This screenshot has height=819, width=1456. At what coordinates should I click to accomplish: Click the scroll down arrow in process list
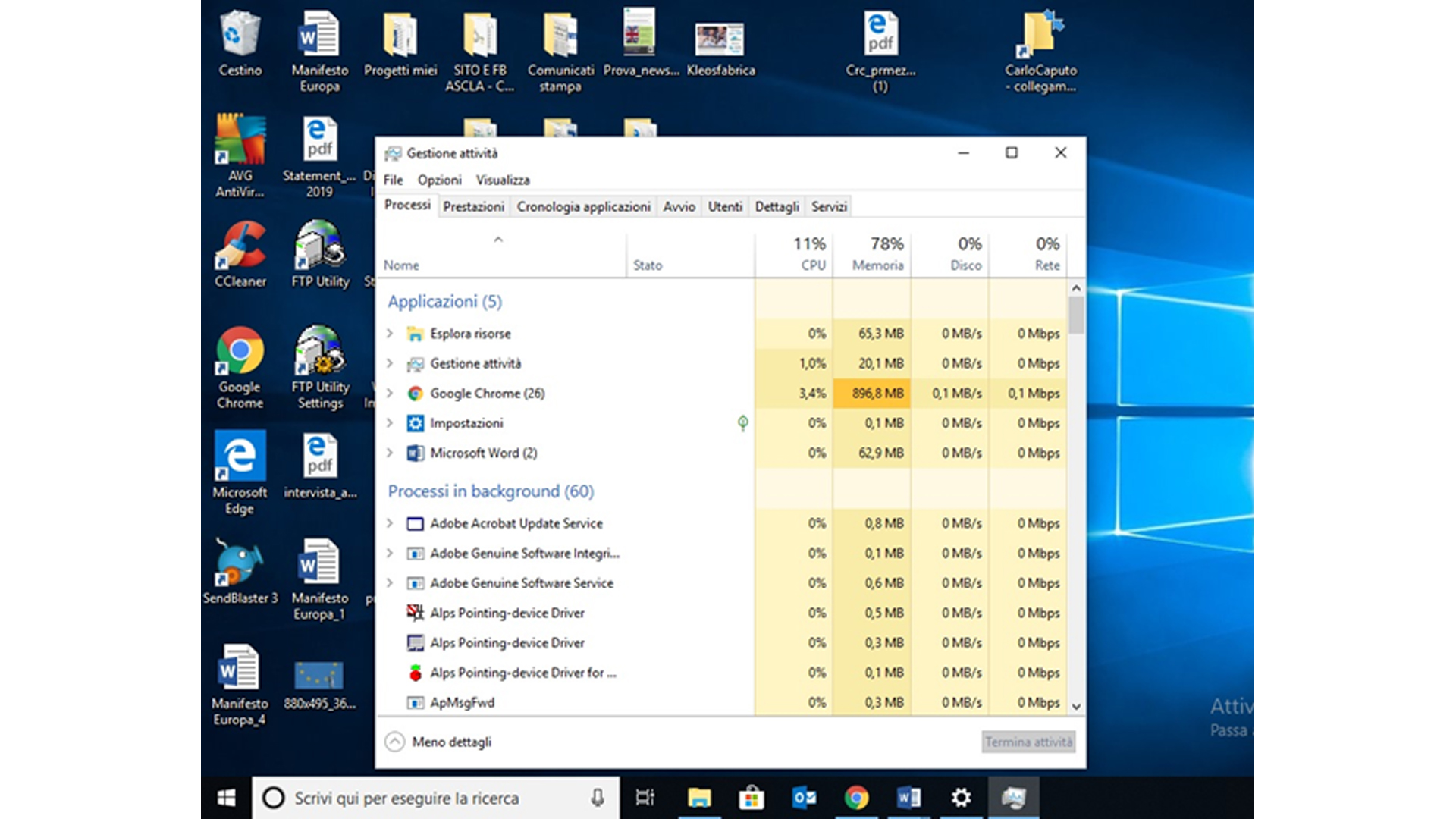click(1076, 706)
